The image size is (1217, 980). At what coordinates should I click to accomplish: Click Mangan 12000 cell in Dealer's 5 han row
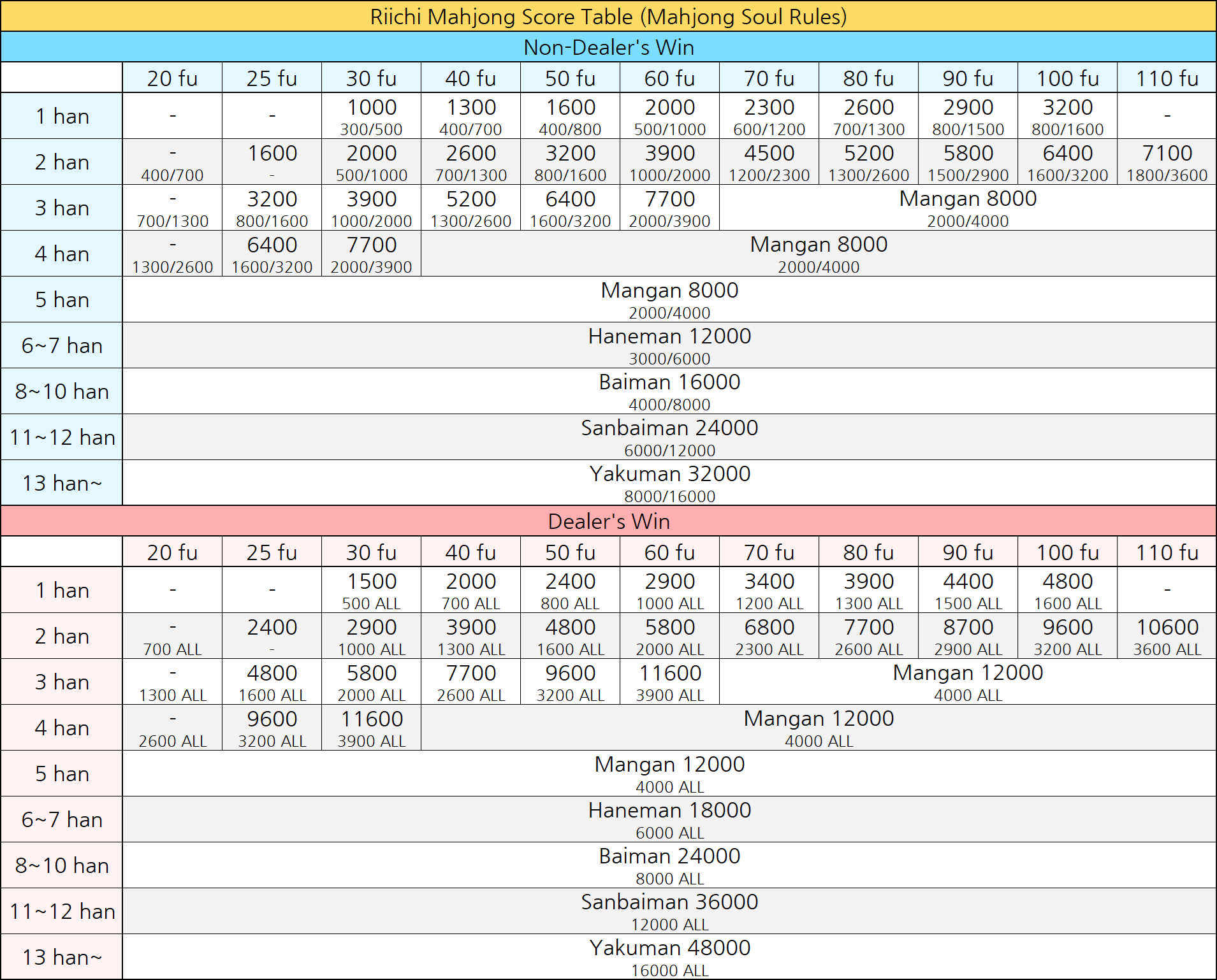[x=669, y=774]
